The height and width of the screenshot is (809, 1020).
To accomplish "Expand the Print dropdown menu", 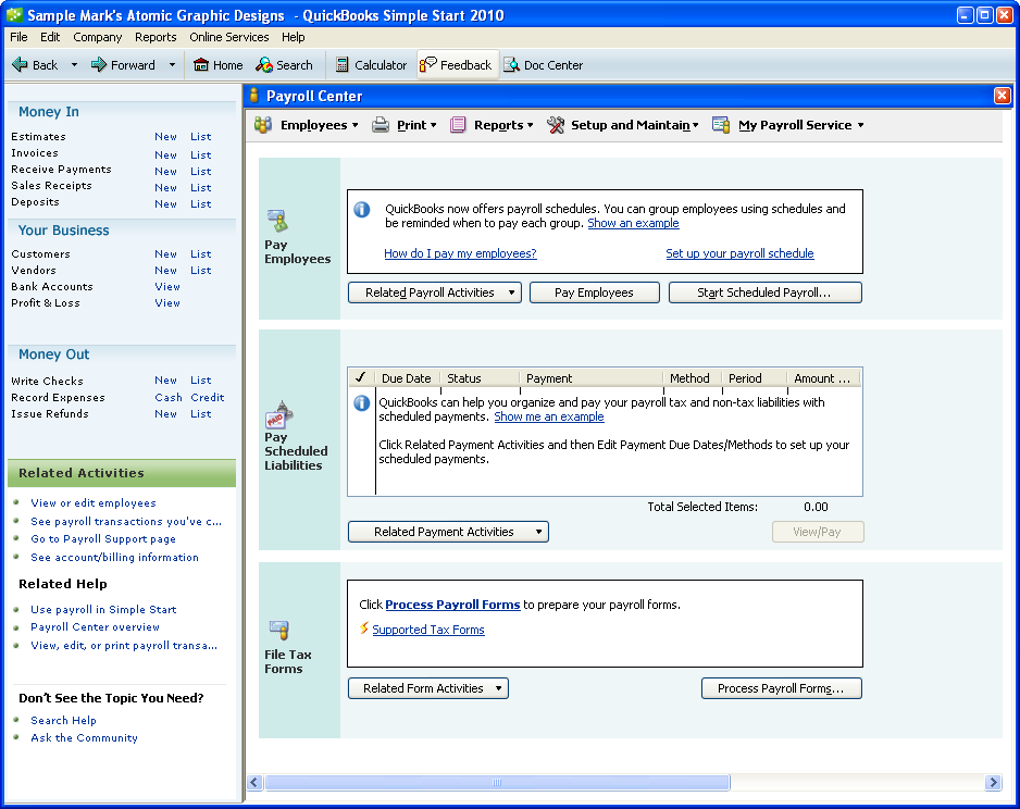I will [x=433, y=125].
